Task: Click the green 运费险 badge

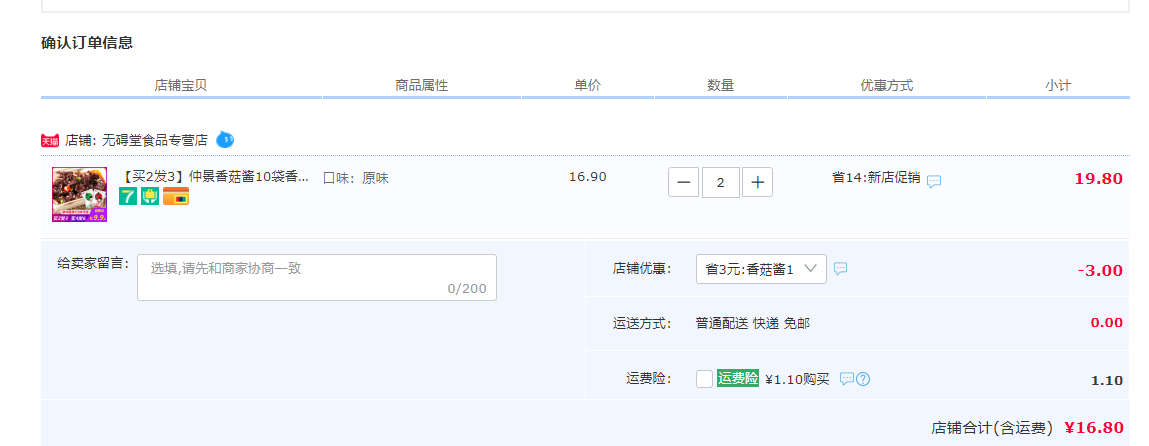Action: [x=738, y=378]
